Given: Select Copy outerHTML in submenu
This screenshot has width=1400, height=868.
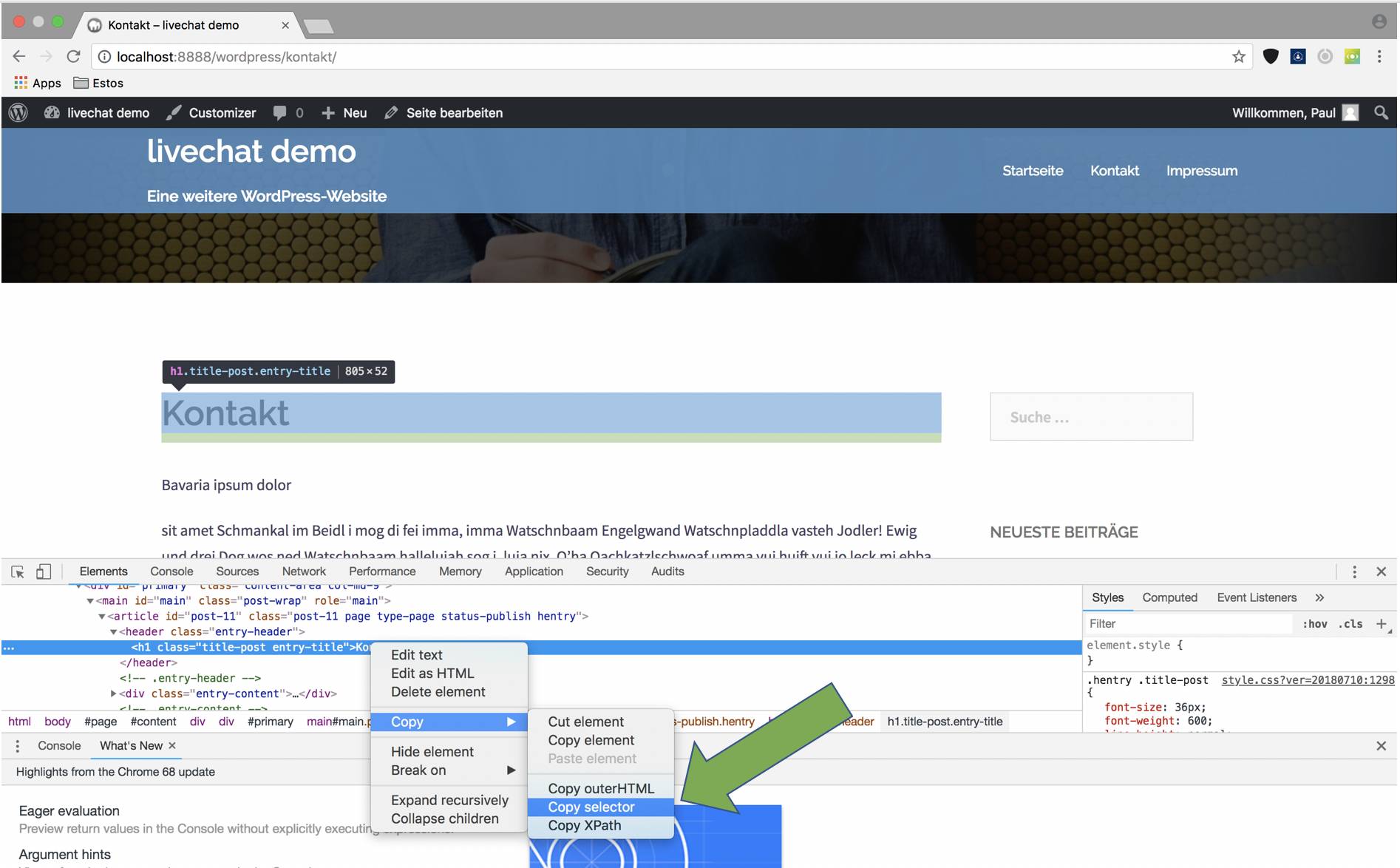Looking at the screenshot, I should click(601, 789).
